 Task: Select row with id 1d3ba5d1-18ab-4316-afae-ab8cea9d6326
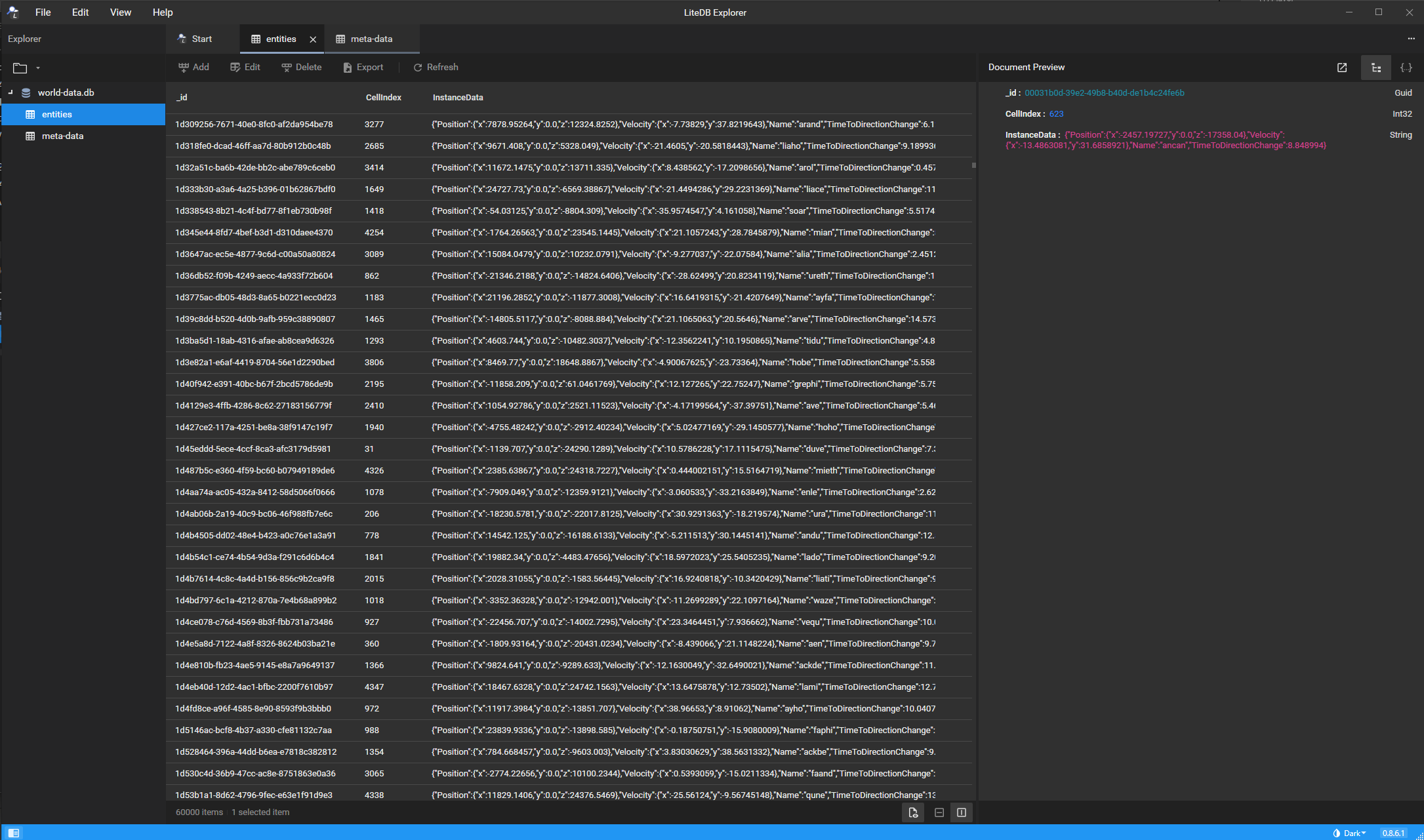pos(569,340)
